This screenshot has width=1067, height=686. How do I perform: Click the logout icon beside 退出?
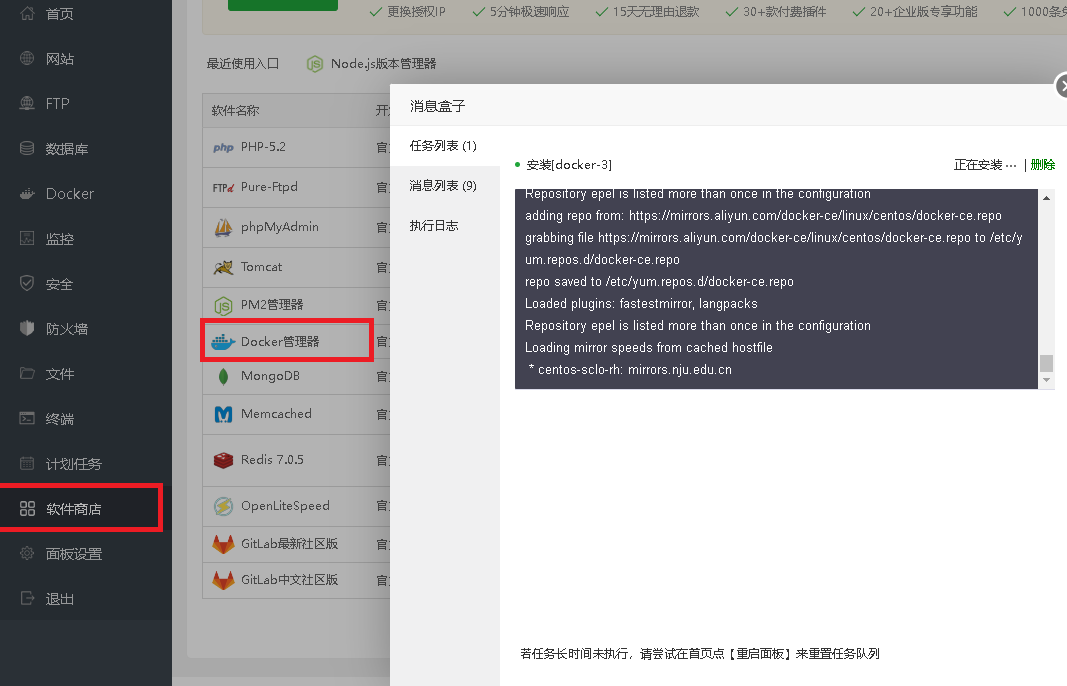tap(27, 598)
